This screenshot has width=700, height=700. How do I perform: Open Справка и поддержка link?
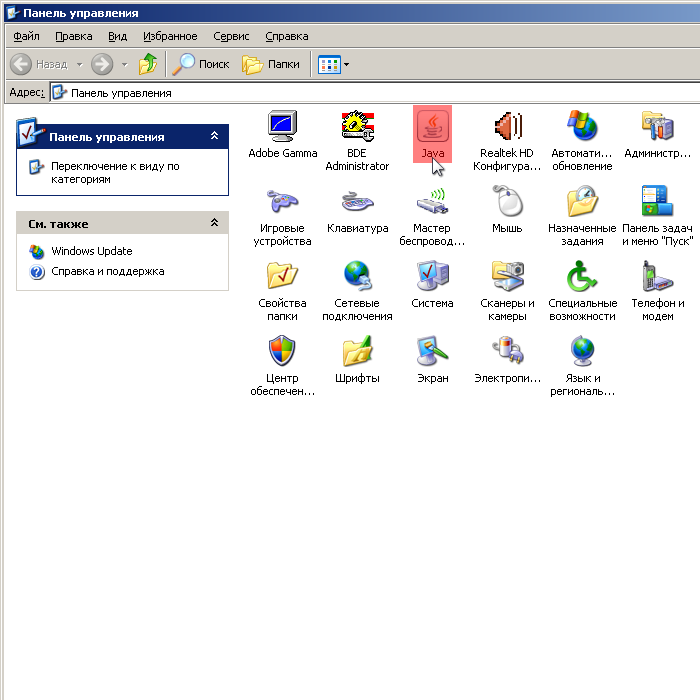click(108, 271)
